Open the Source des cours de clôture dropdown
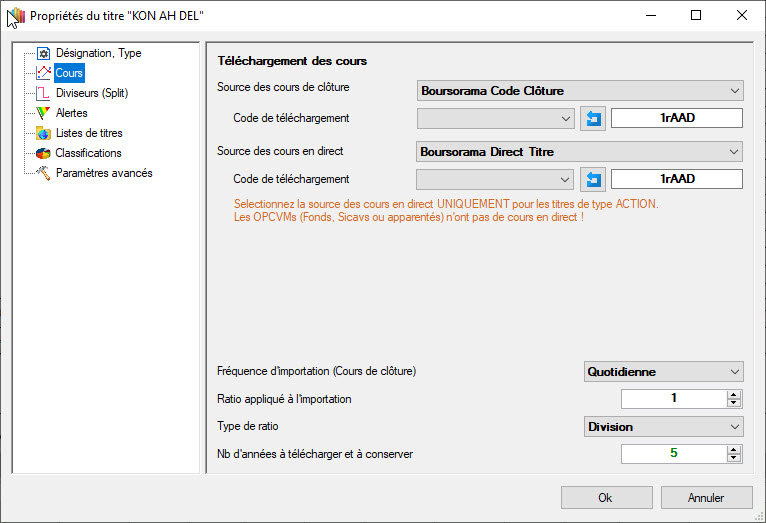 pos(580,91)
